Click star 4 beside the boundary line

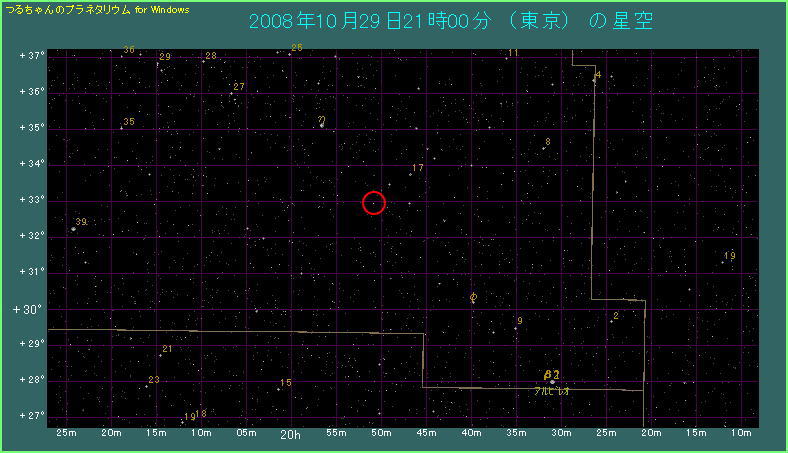pyautogui.click(x=594, y=81)
